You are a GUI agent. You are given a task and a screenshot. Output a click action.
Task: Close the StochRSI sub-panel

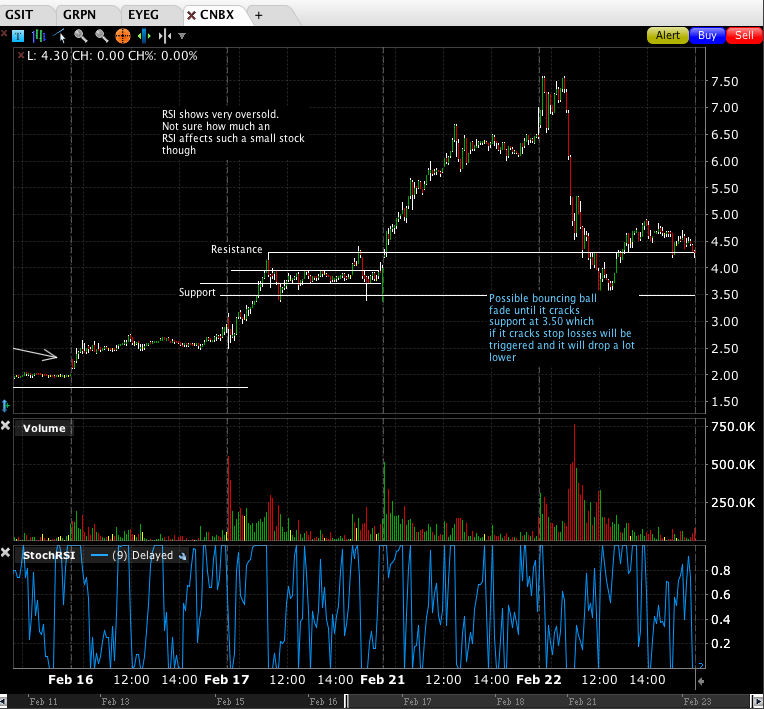click(x=5, y=553)
